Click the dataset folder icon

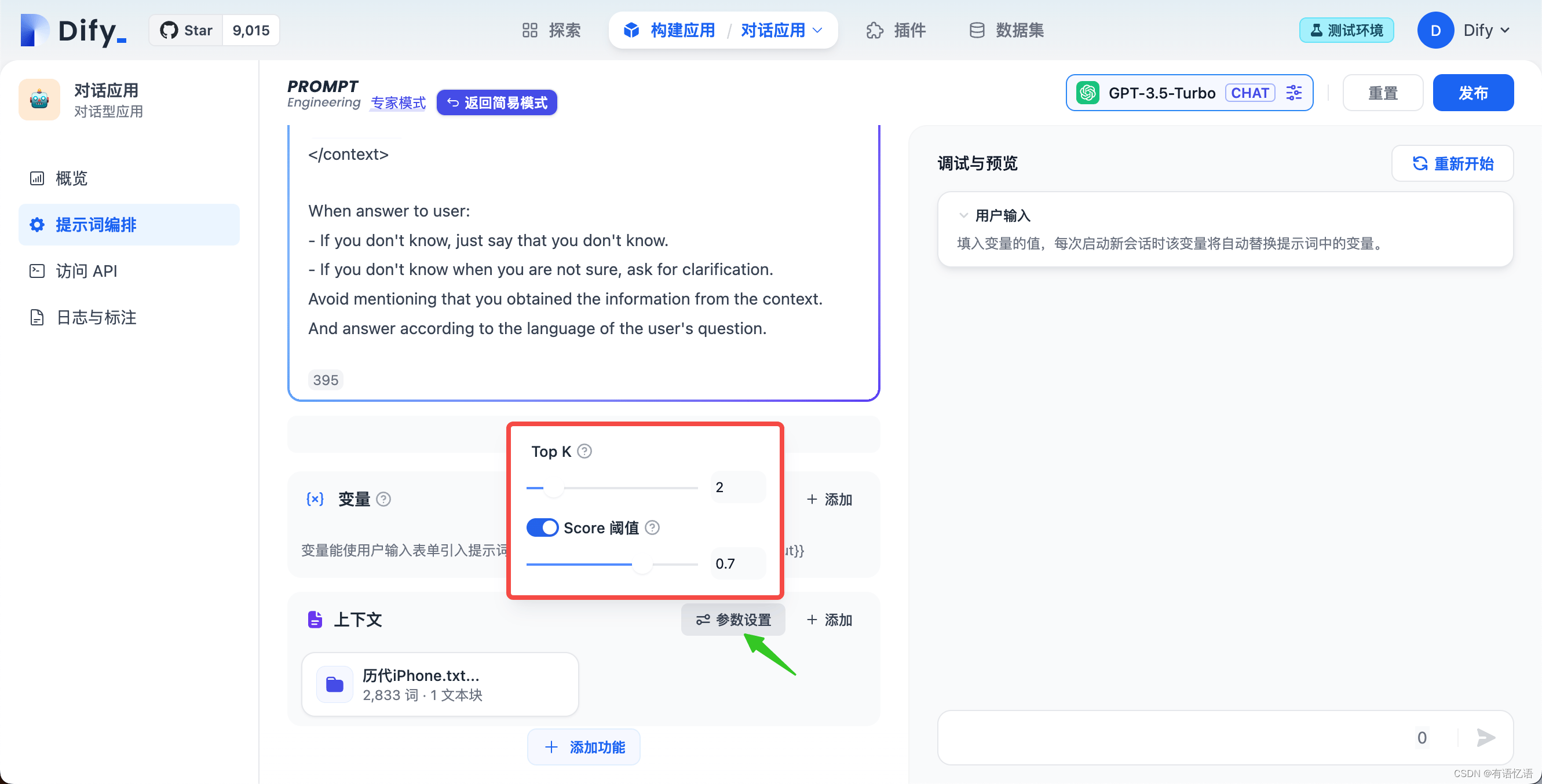coord(334,684)
